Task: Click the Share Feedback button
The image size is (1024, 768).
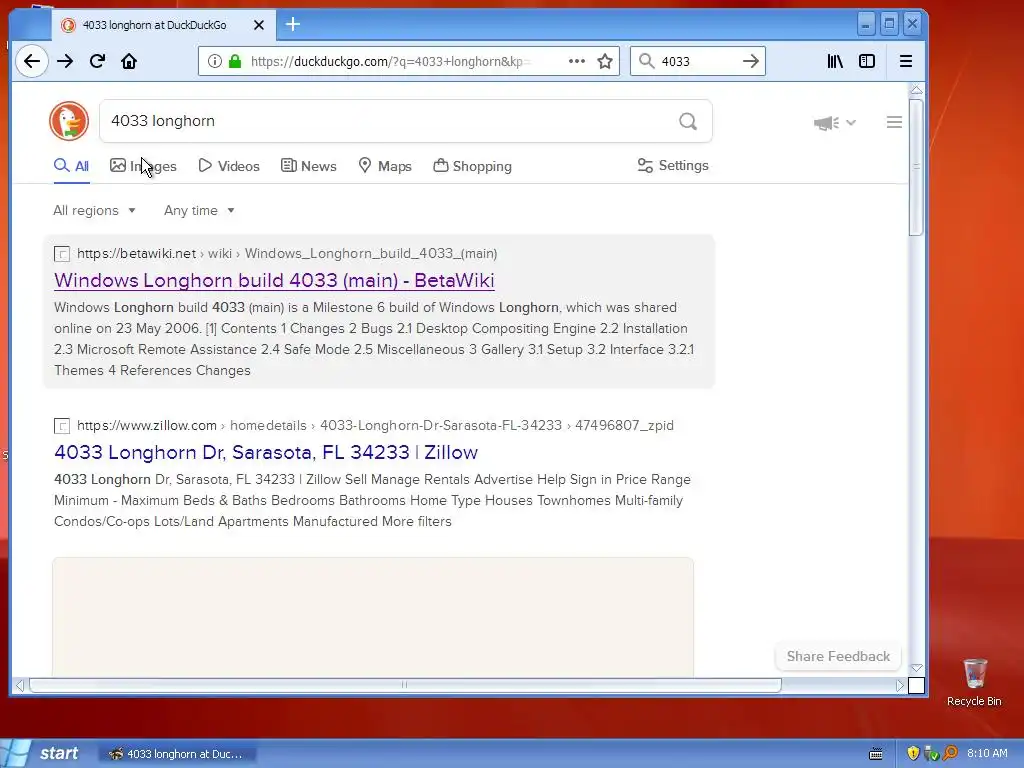Action: [x=838, y=656]
